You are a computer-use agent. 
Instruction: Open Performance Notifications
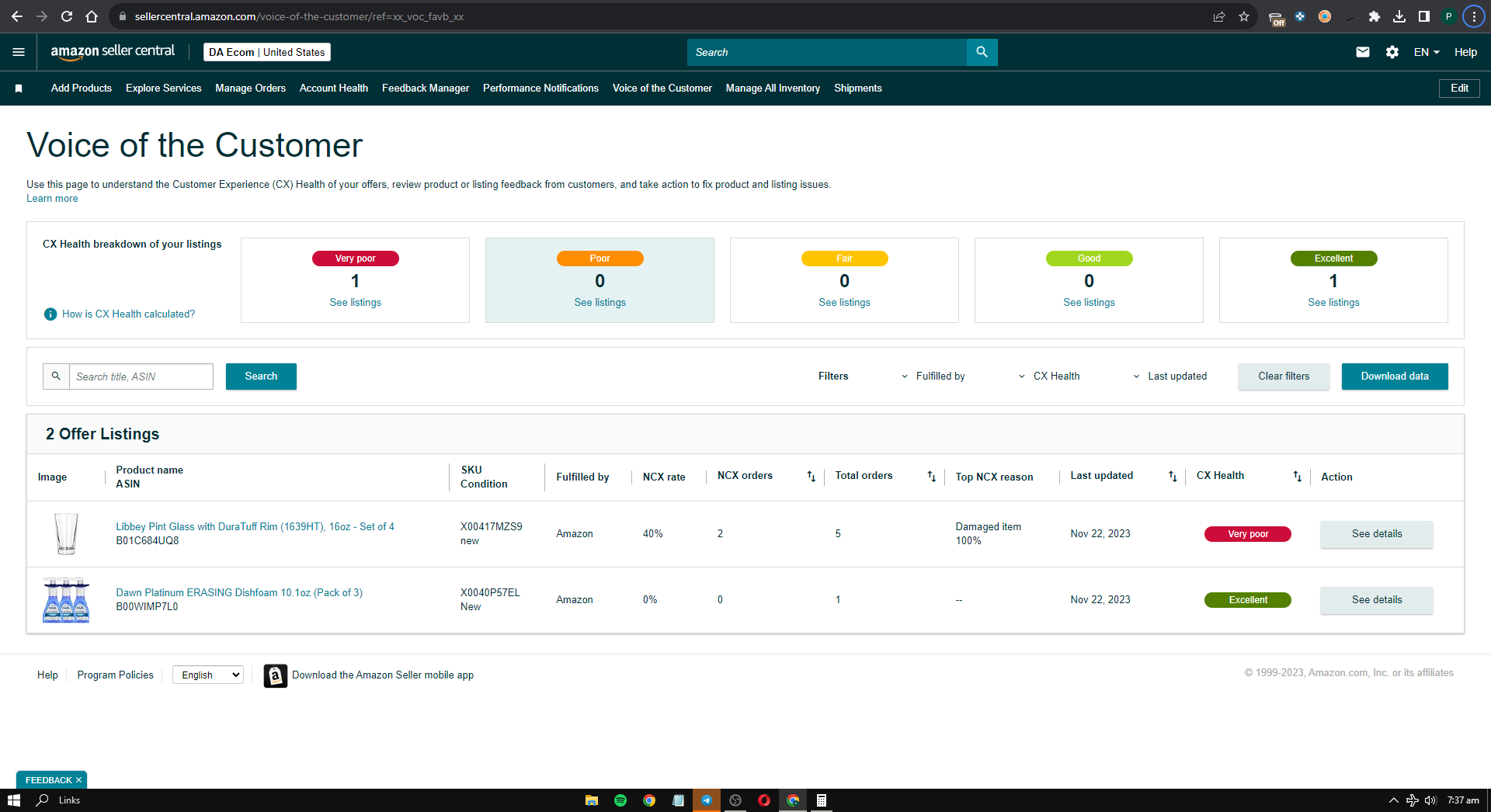540,88
